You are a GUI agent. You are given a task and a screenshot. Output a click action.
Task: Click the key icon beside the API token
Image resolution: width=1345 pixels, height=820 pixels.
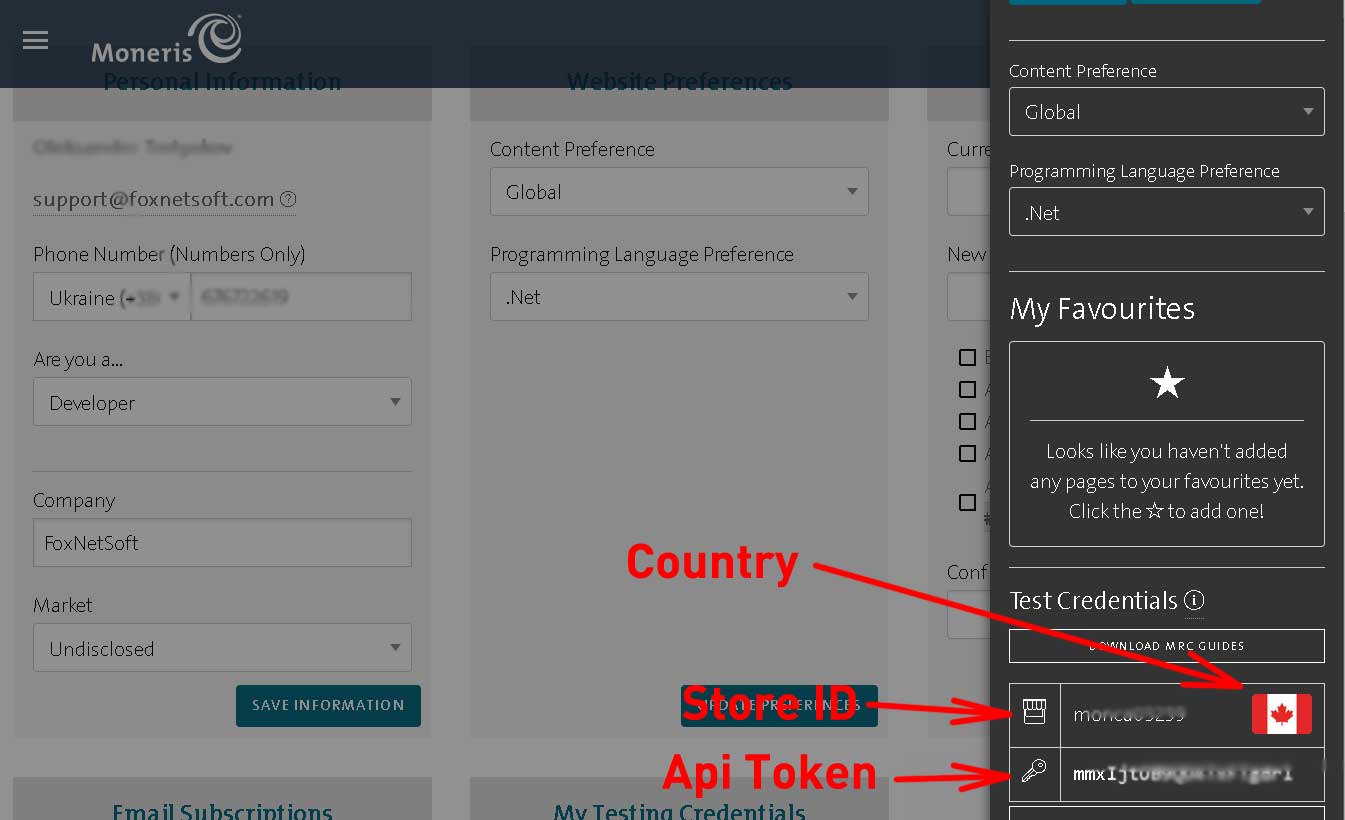click(1034, 772)
